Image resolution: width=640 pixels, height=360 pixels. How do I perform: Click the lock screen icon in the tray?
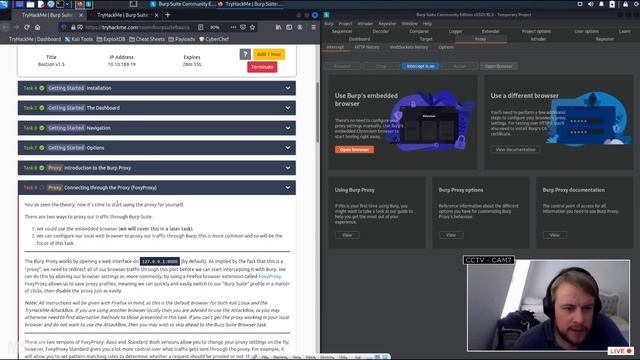[625, 4]
